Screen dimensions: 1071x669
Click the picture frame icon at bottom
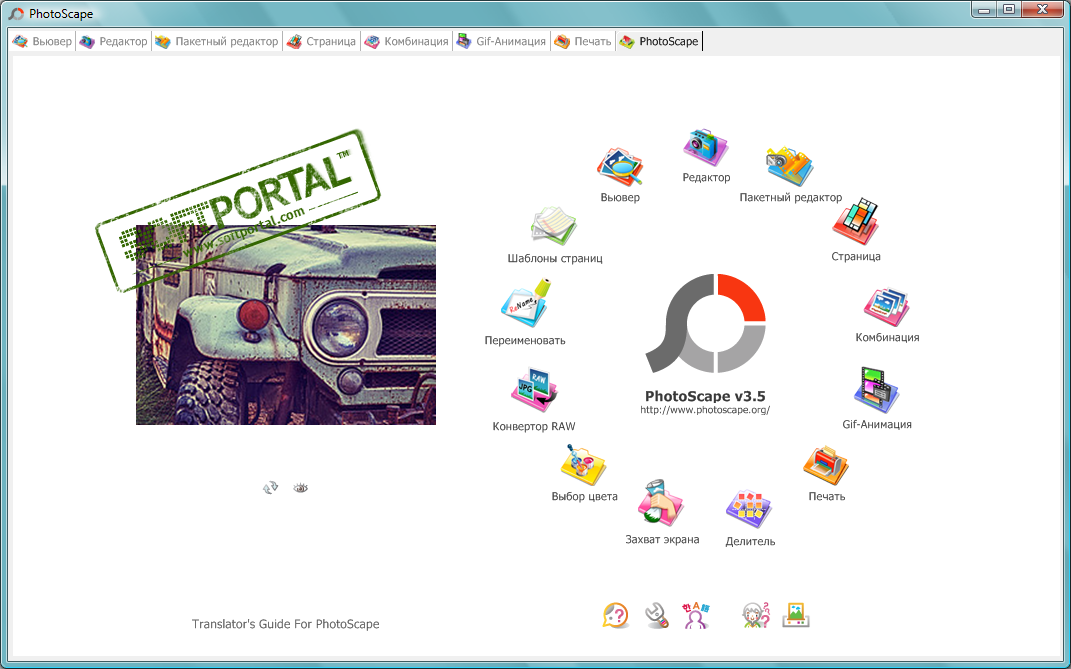(796, 615)
